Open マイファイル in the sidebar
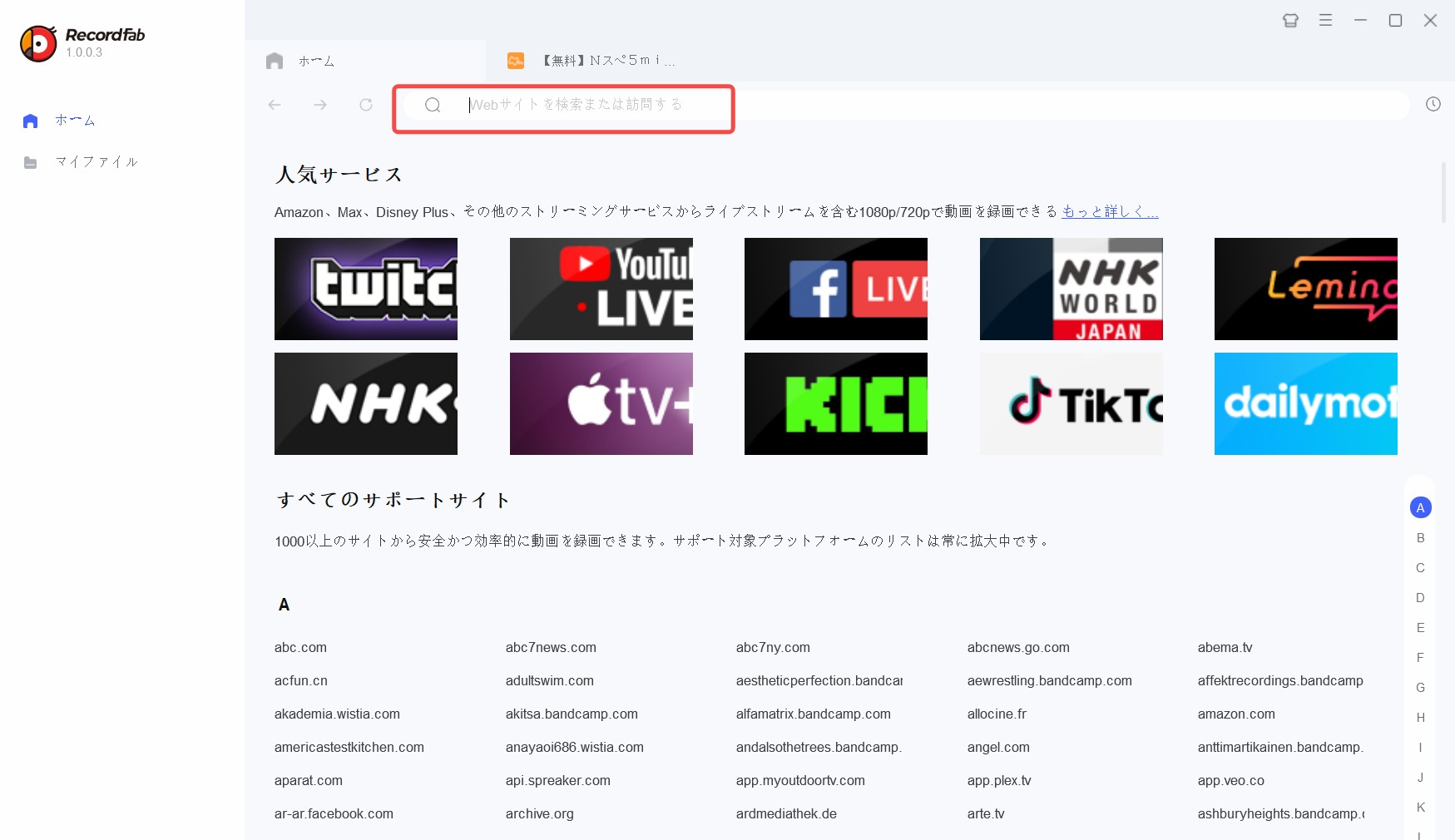This screenshot has width=1455, height=840. pos(96,162)
